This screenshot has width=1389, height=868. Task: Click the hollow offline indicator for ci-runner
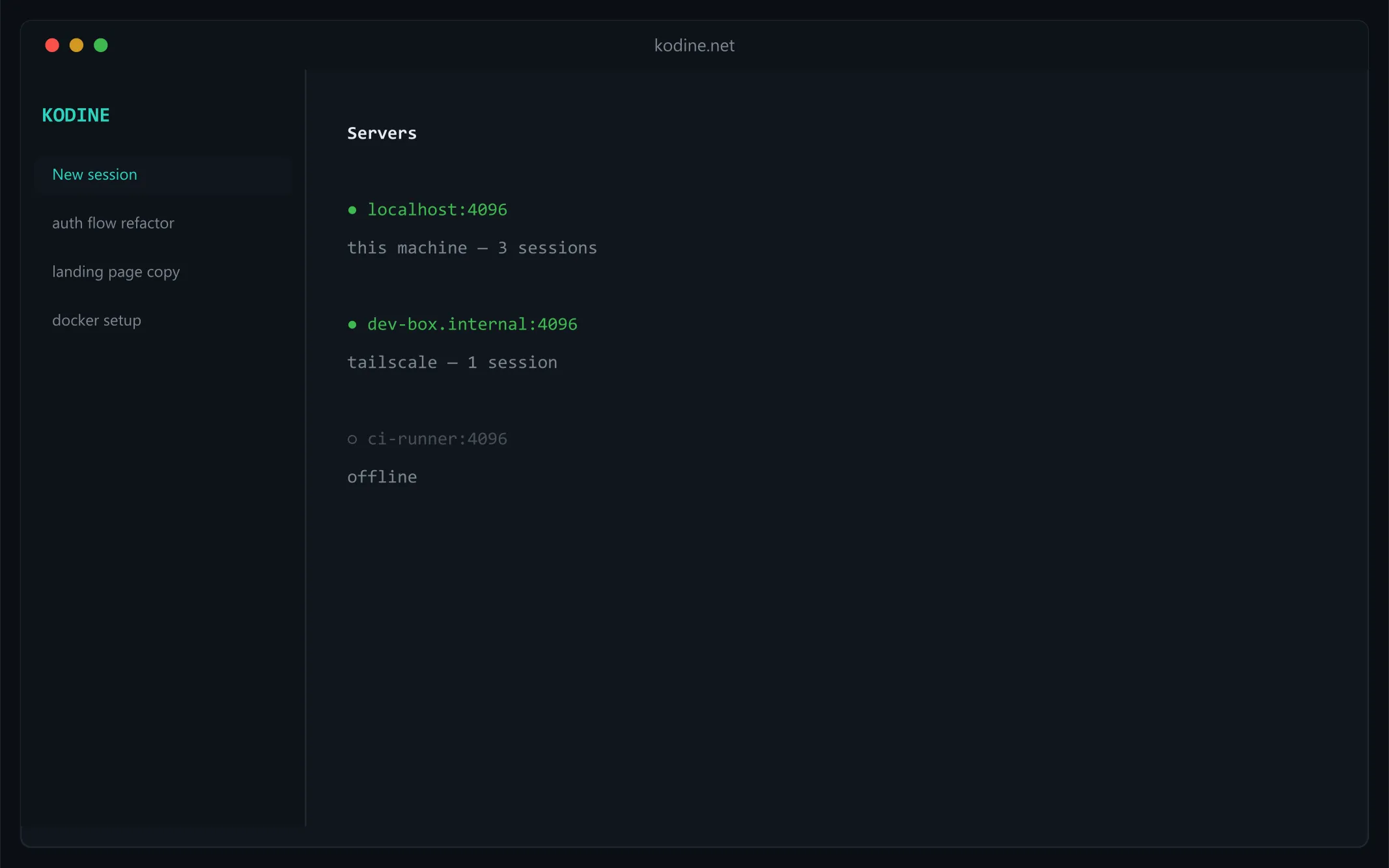(352, 439)
